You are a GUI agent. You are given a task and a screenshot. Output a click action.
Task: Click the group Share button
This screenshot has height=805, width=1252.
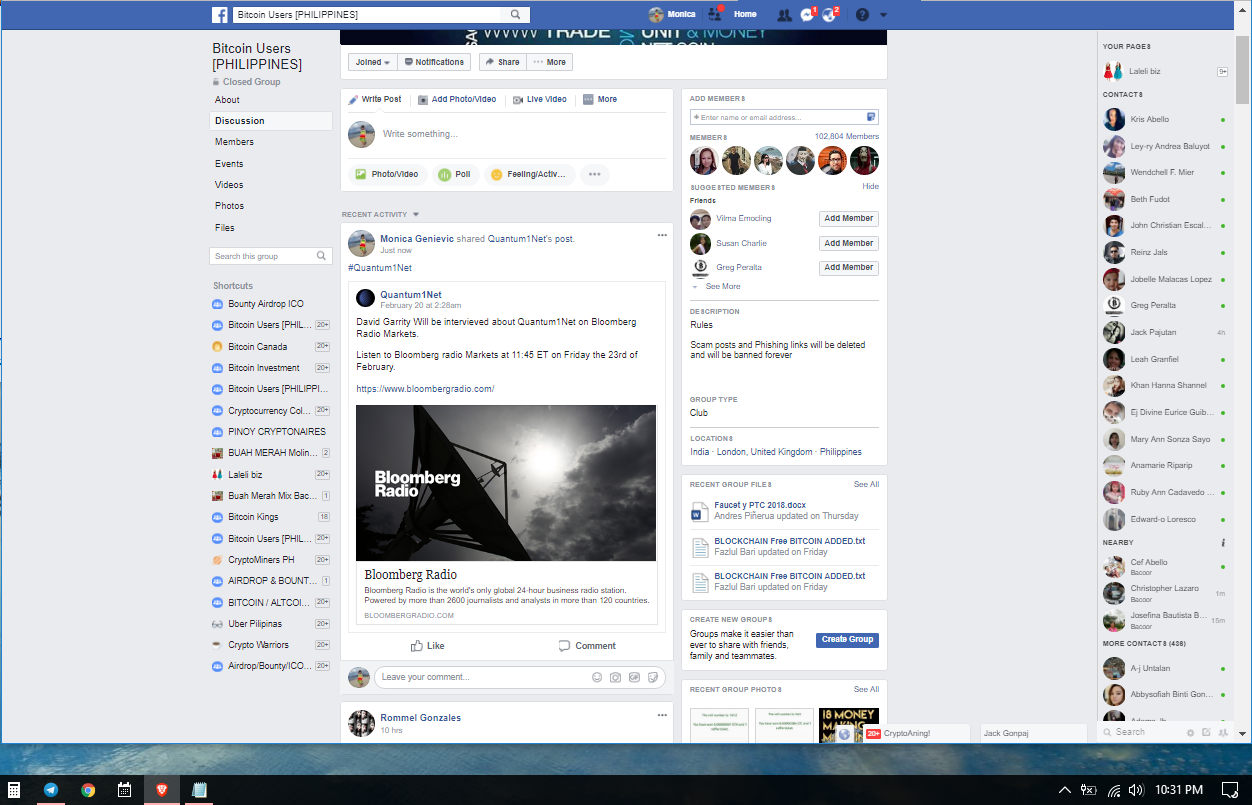[x=502, y=62]
